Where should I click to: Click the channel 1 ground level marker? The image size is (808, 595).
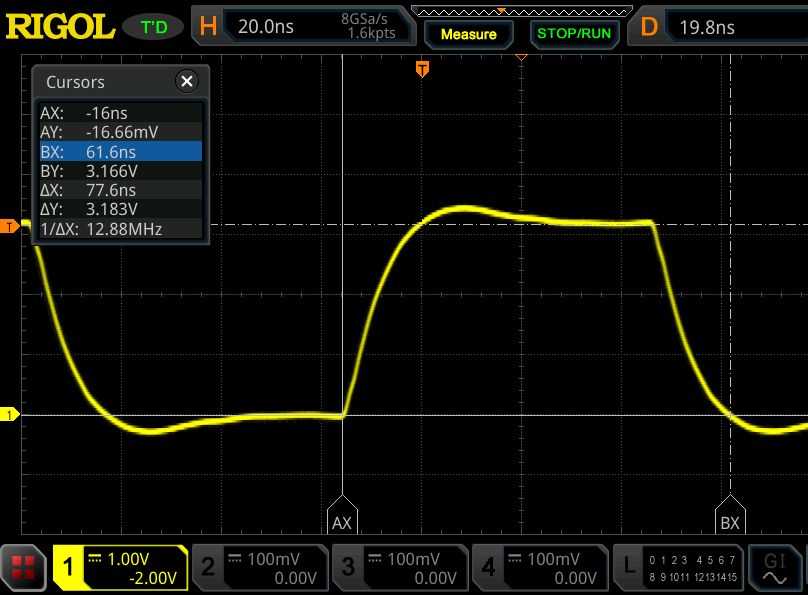pyautogui.click(x=9, y=414)
